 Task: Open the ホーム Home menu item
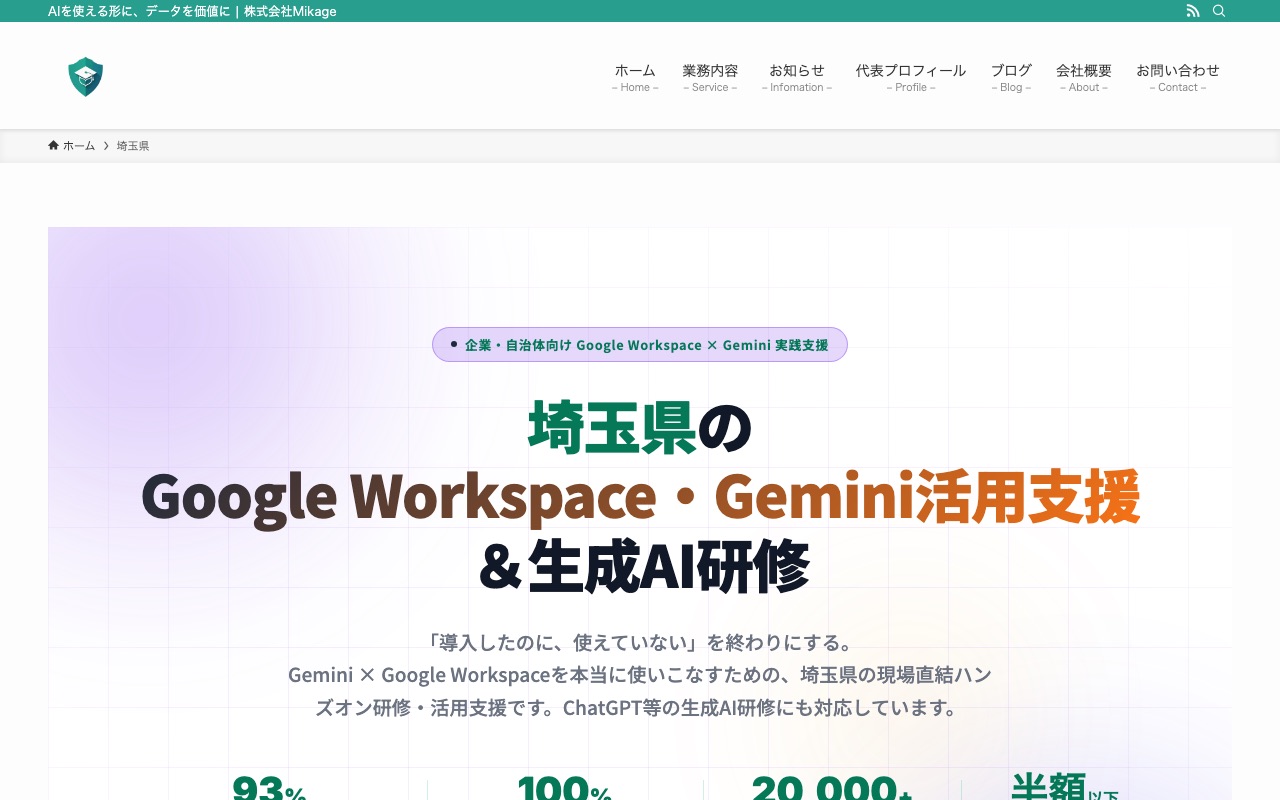coord(635,78)
